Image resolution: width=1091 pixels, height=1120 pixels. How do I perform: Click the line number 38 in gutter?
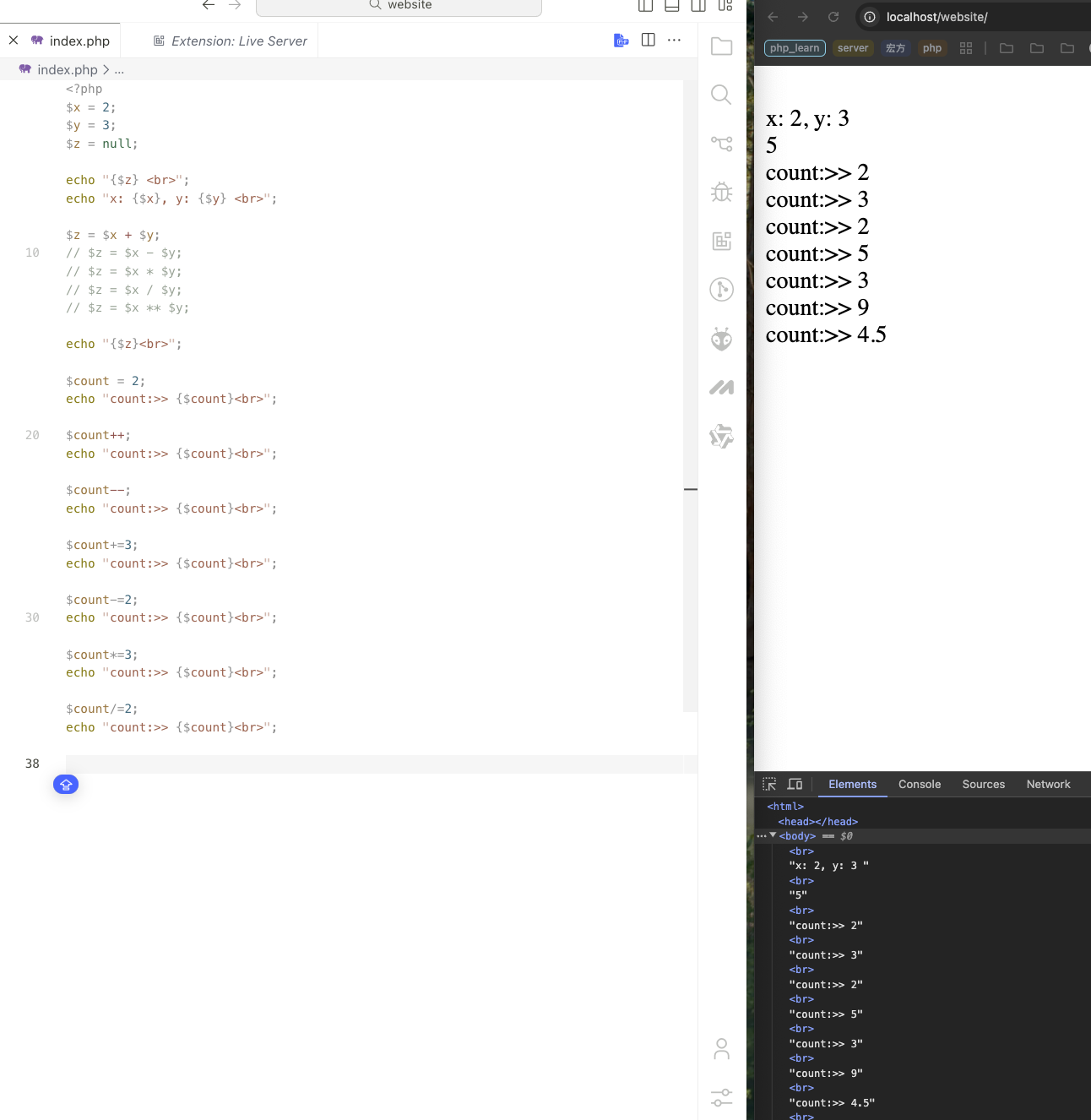point(32,764)
